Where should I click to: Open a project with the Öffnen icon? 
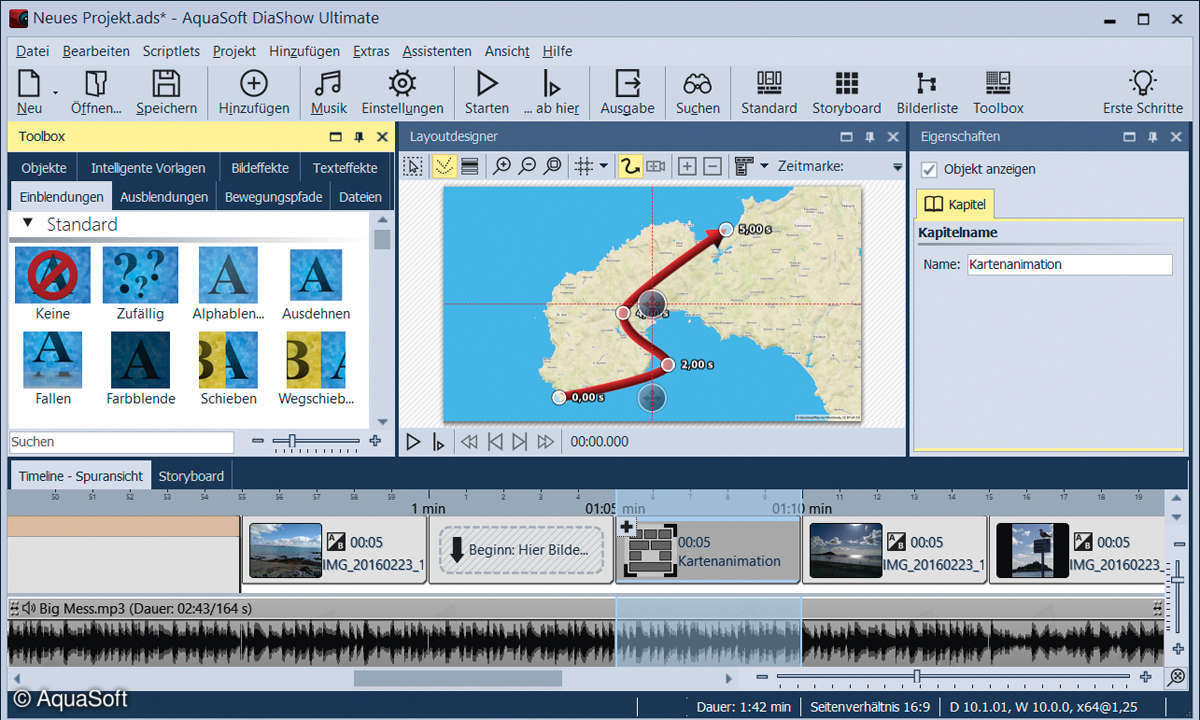coord(96,83)
